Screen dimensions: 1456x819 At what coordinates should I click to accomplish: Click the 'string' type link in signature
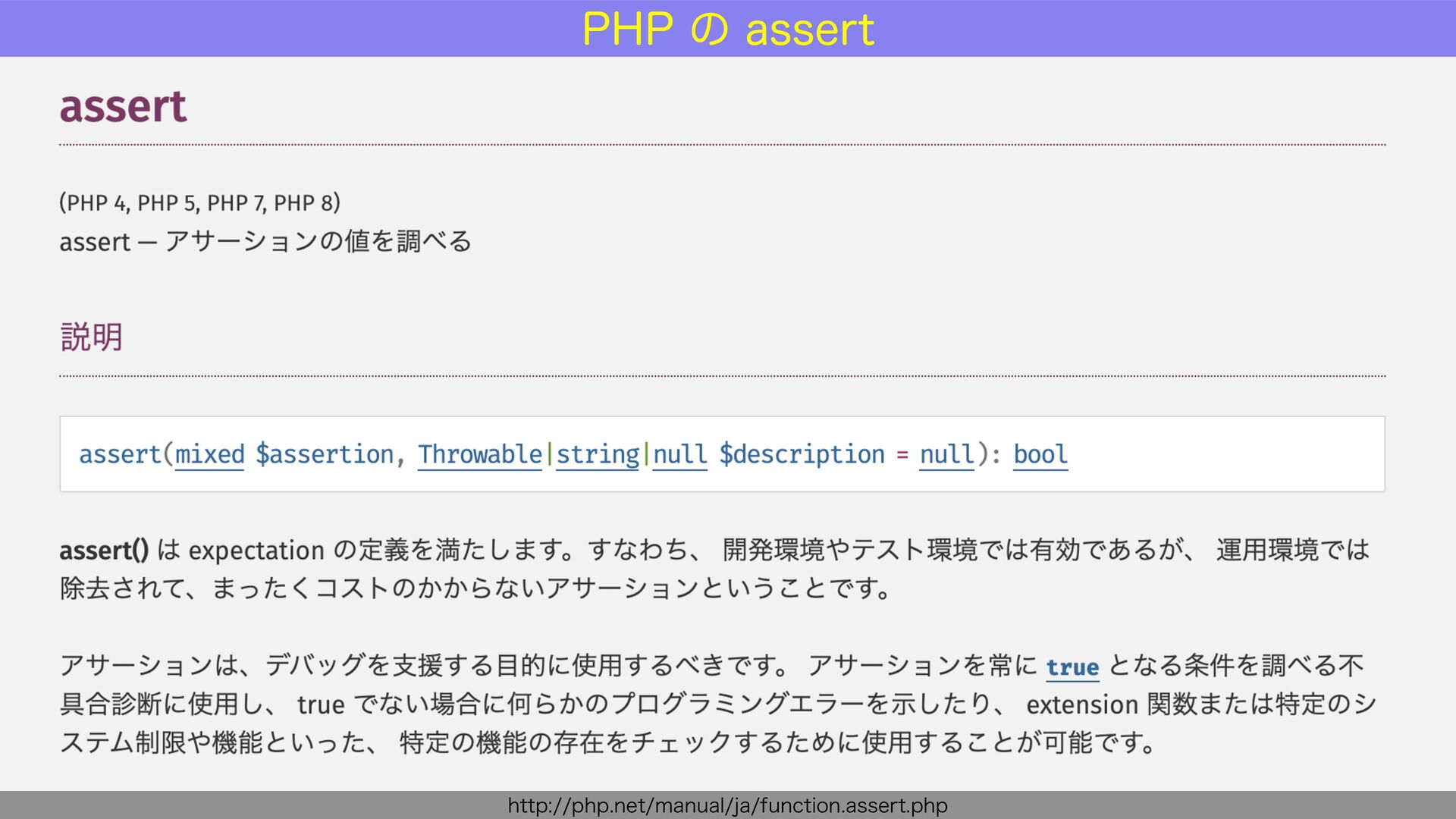598,454
